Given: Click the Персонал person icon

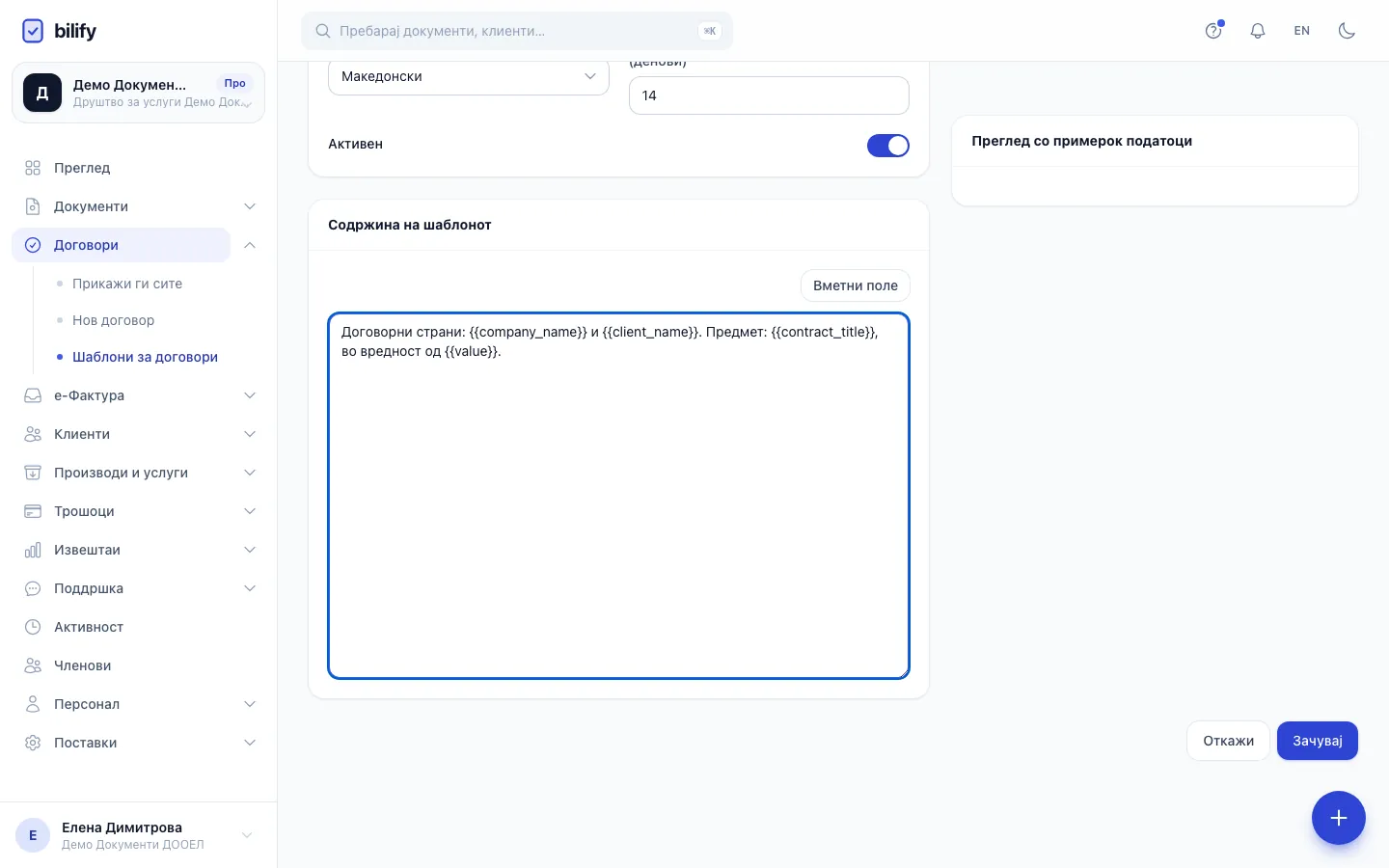Looking at the screenshot, I should tap(33, 704).
